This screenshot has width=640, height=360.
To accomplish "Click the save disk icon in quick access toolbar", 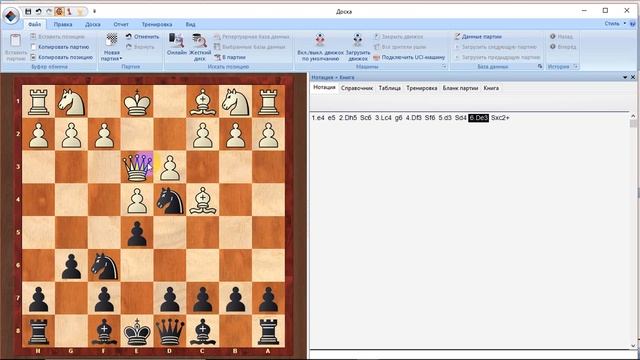I will [x=28, y=11].
